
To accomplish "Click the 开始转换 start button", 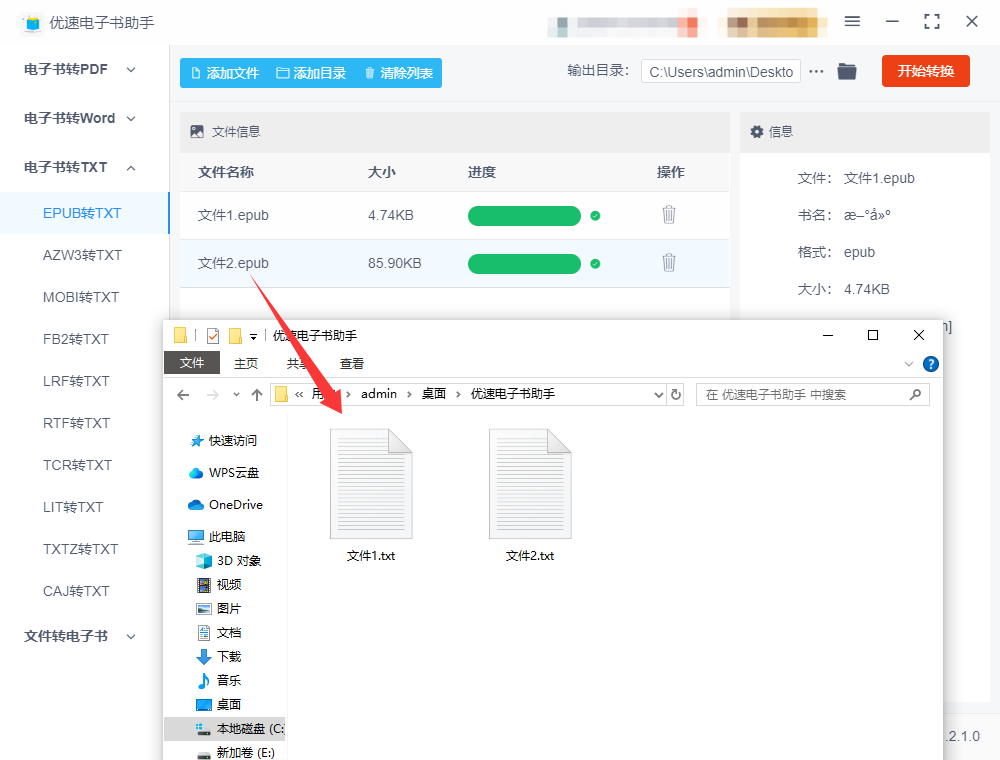I will tap(925, 71).
